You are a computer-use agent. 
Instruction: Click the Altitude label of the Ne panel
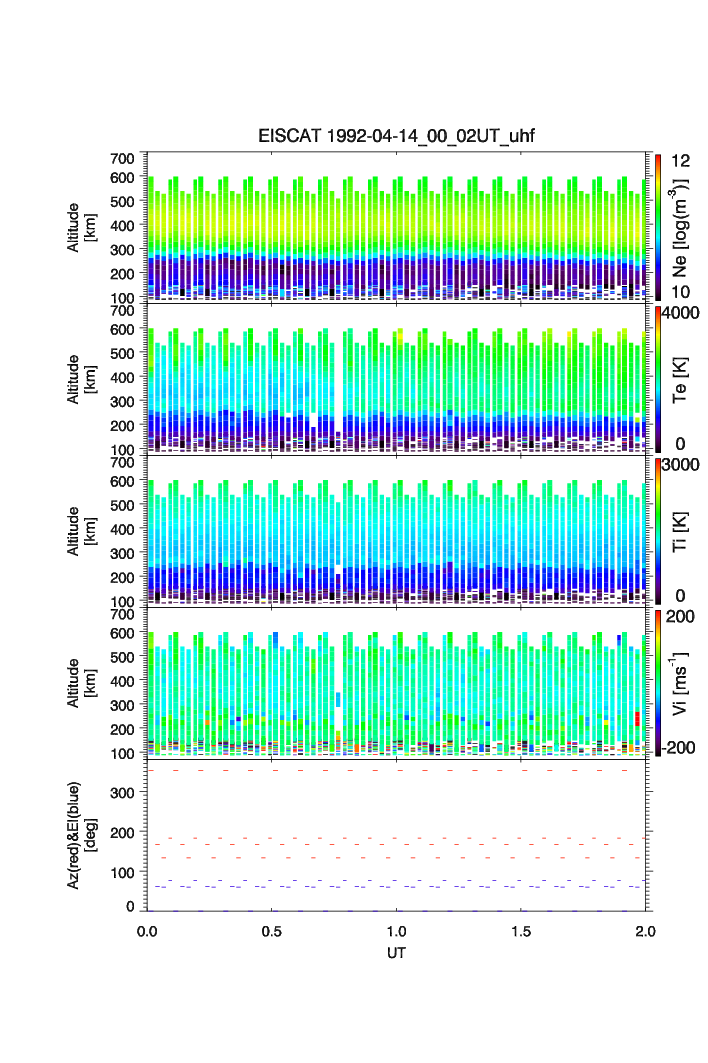coord(81,228)
